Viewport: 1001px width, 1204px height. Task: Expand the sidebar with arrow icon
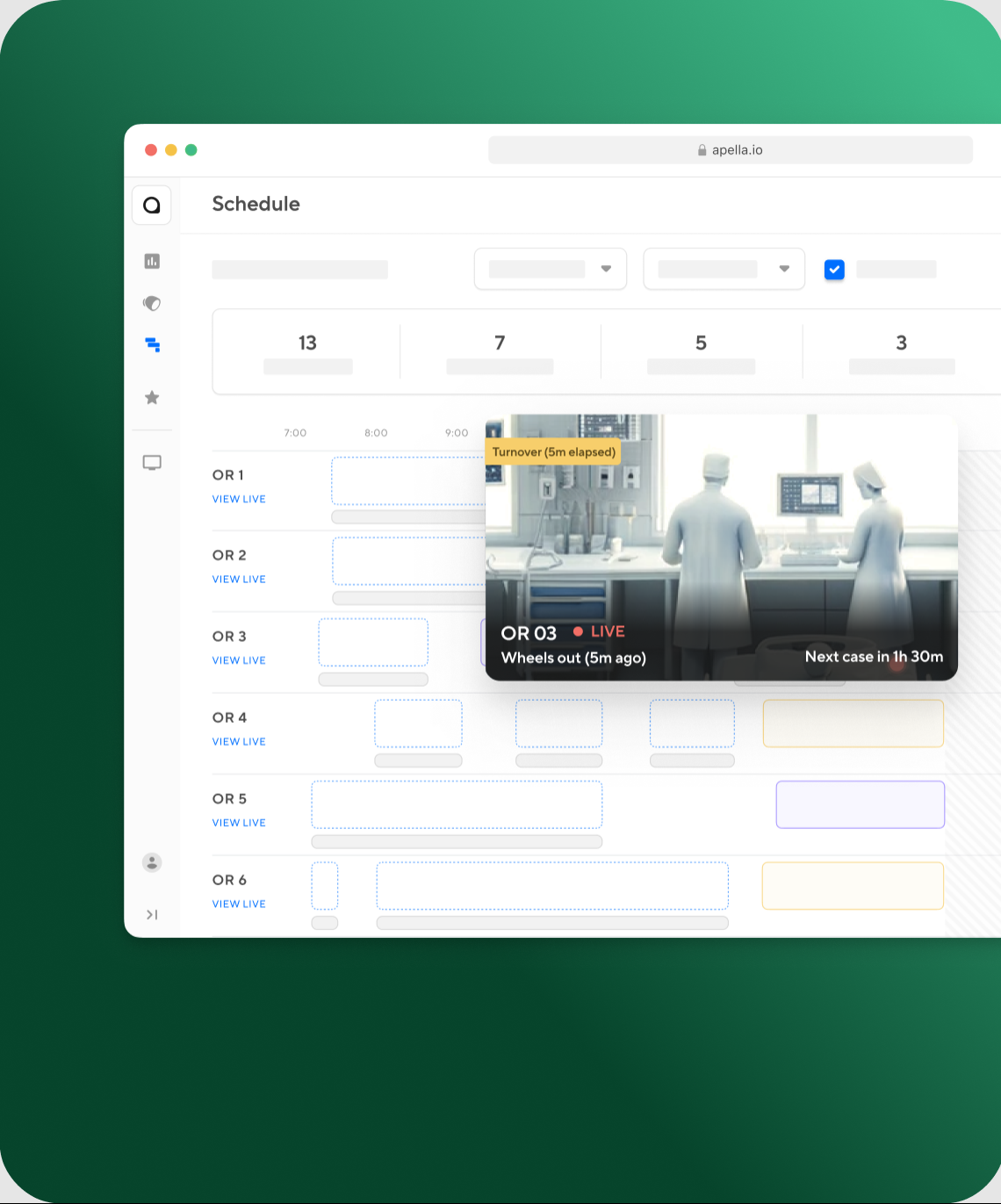tap(152, 915)
